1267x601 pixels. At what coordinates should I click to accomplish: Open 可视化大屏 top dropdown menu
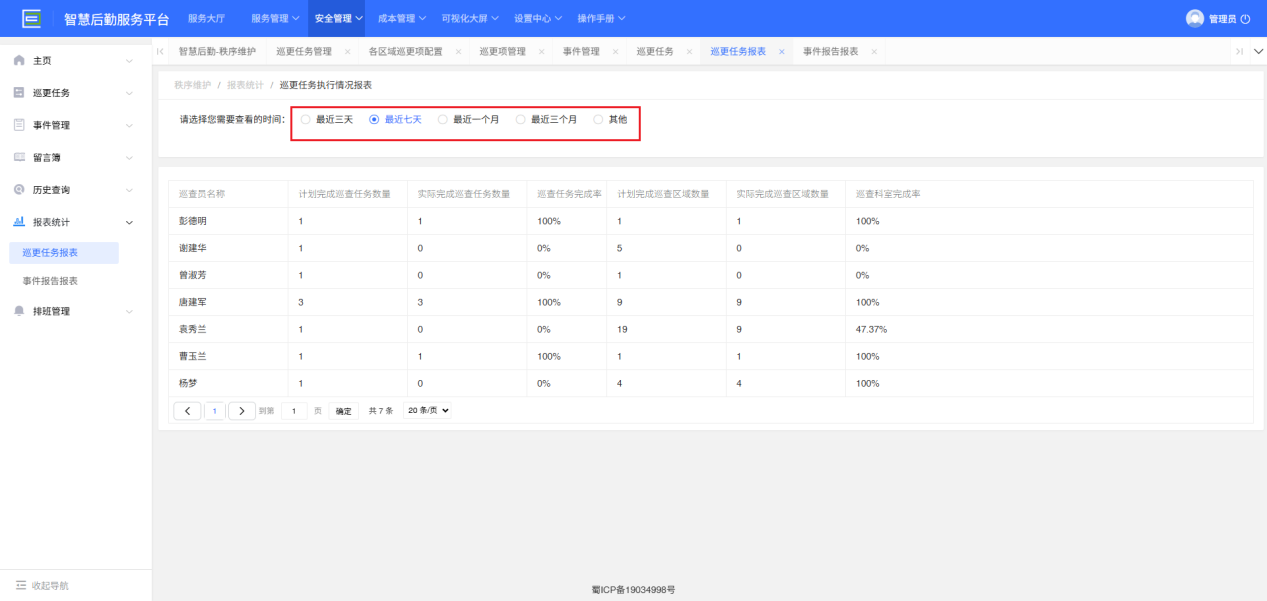point(468,18)
